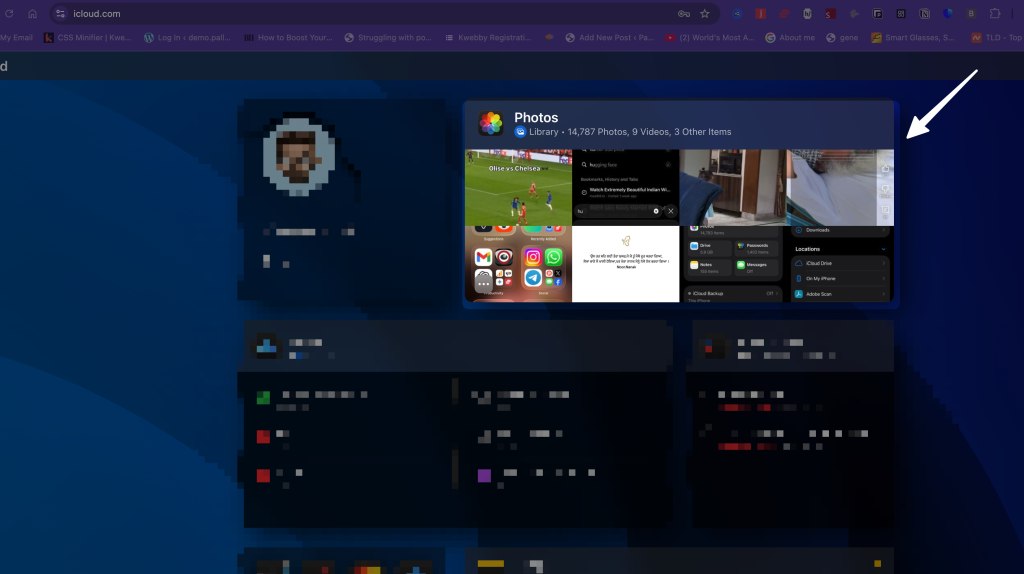Click the Library icon under Photos
The width and height of the screenshot is (1024, 574).
click(520, 132)
